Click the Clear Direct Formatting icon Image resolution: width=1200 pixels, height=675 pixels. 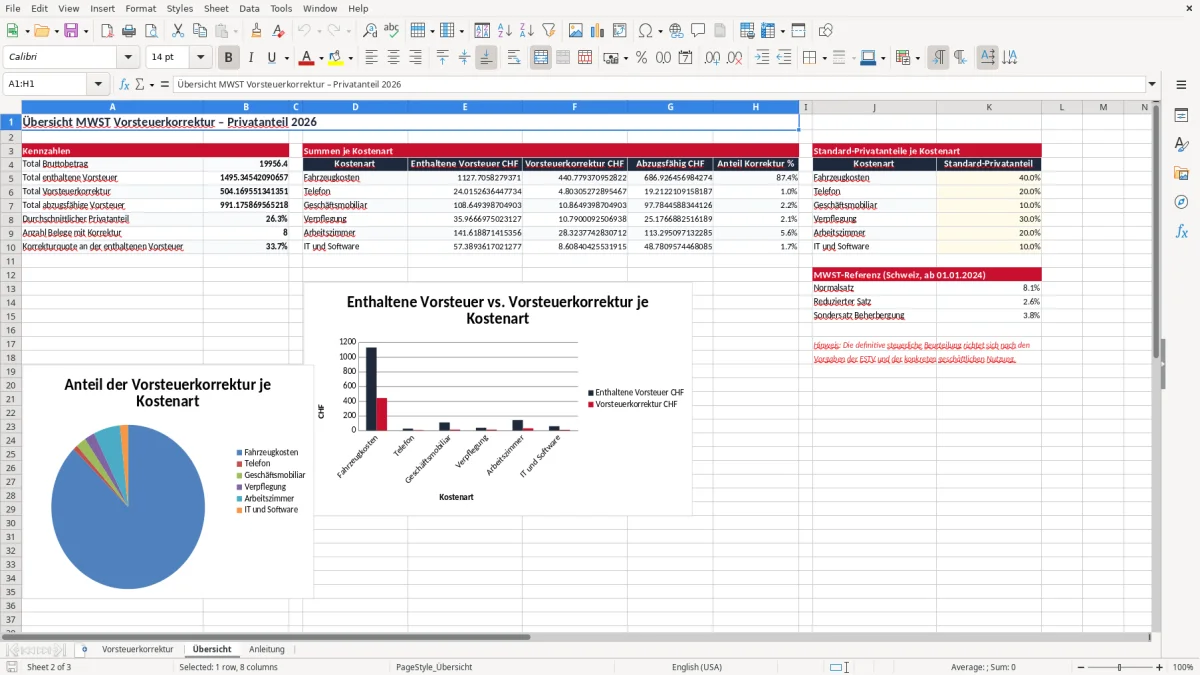(x=279, y=31)
